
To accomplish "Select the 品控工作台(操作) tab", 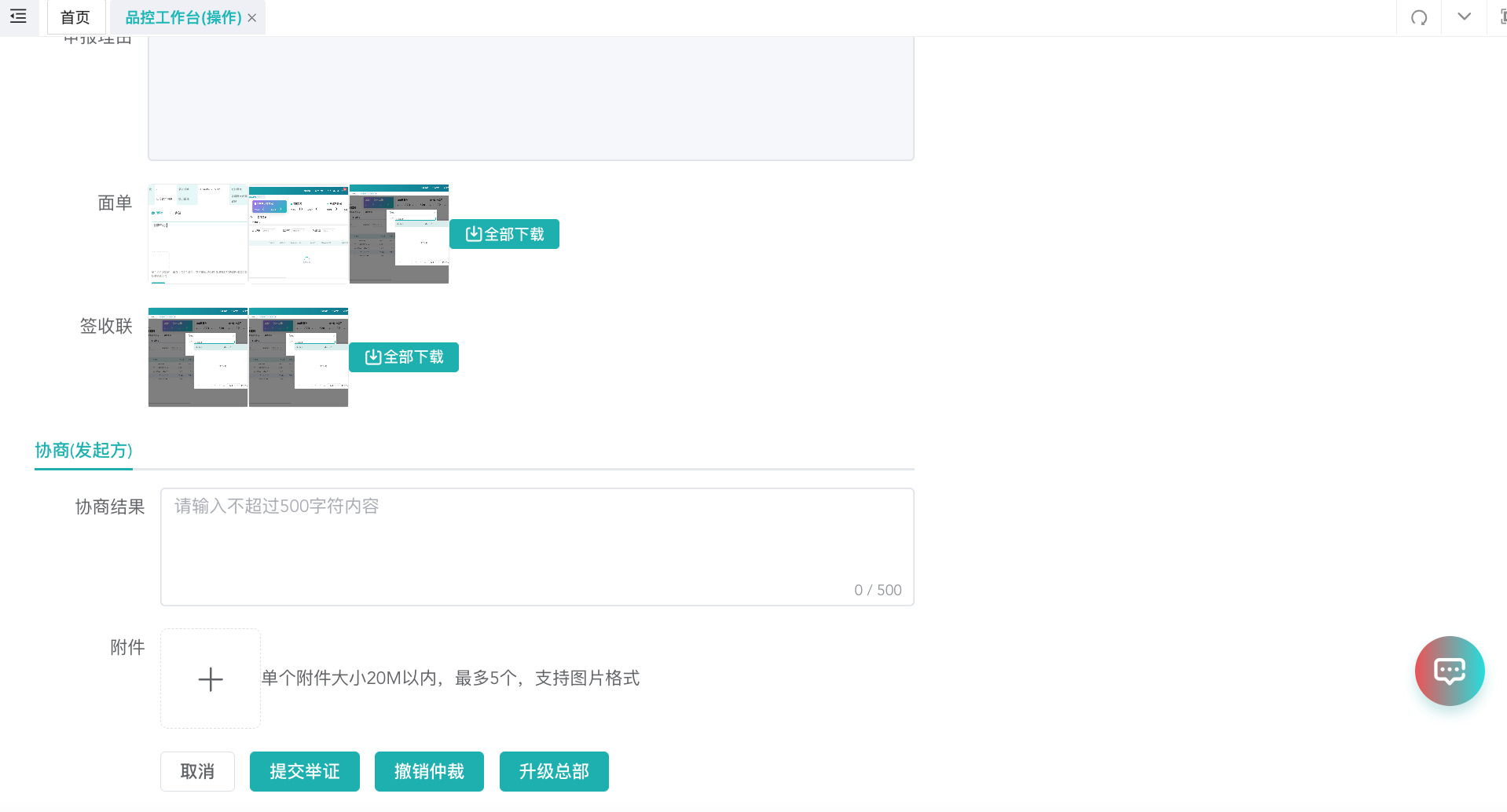I will click(183, 17).
